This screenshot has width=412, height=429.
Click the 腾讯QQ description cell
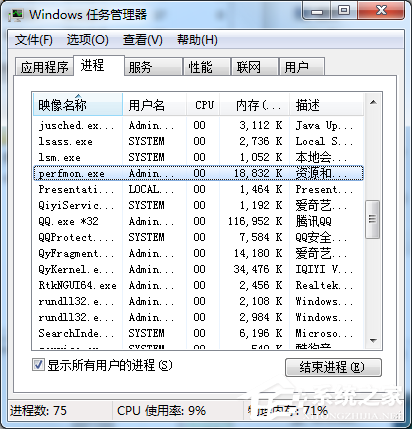[x=314, y=221]
